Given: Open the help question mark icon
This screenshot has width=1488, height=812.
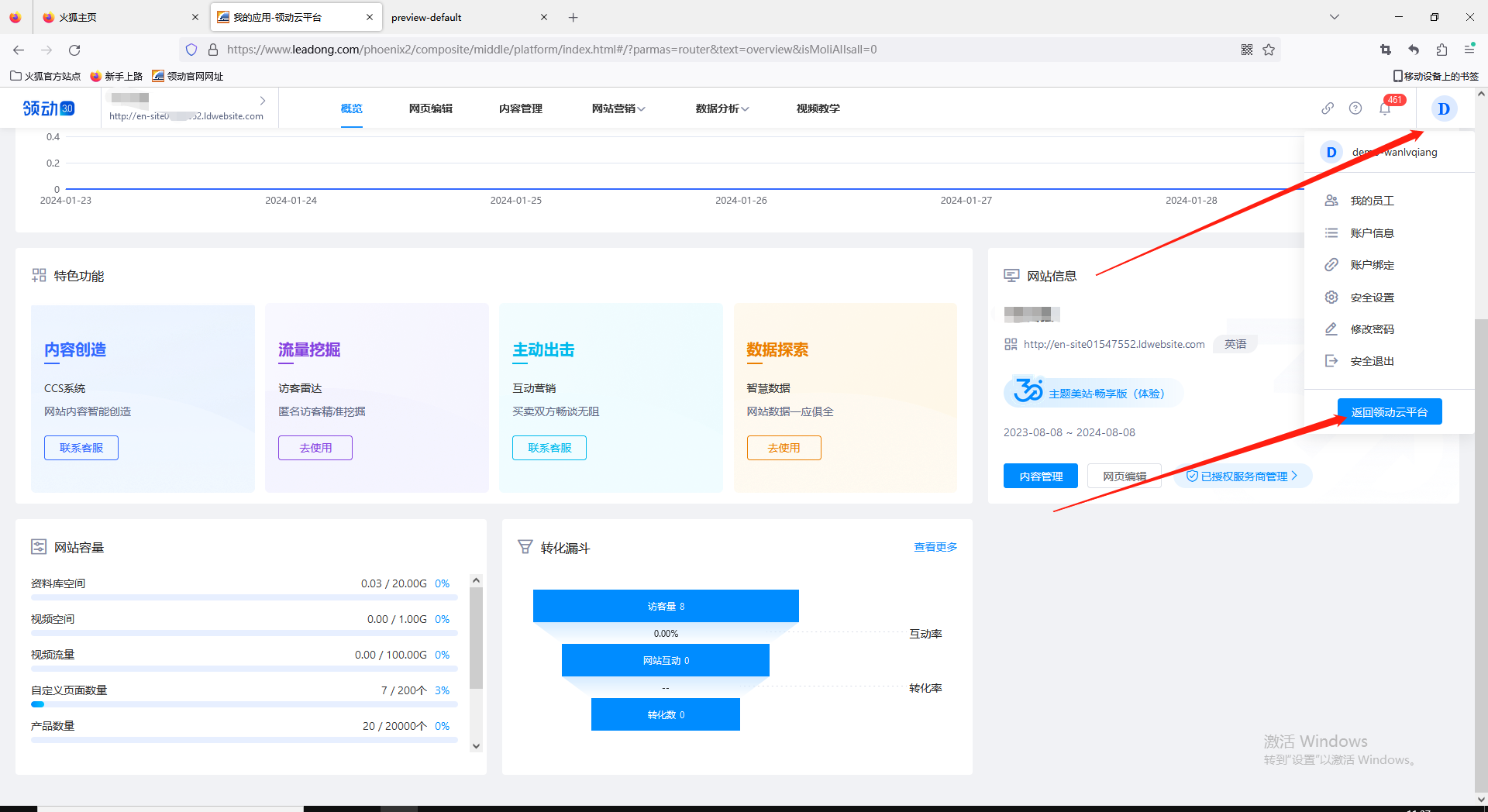Looking at the screenshot, I should (1355, 108).
